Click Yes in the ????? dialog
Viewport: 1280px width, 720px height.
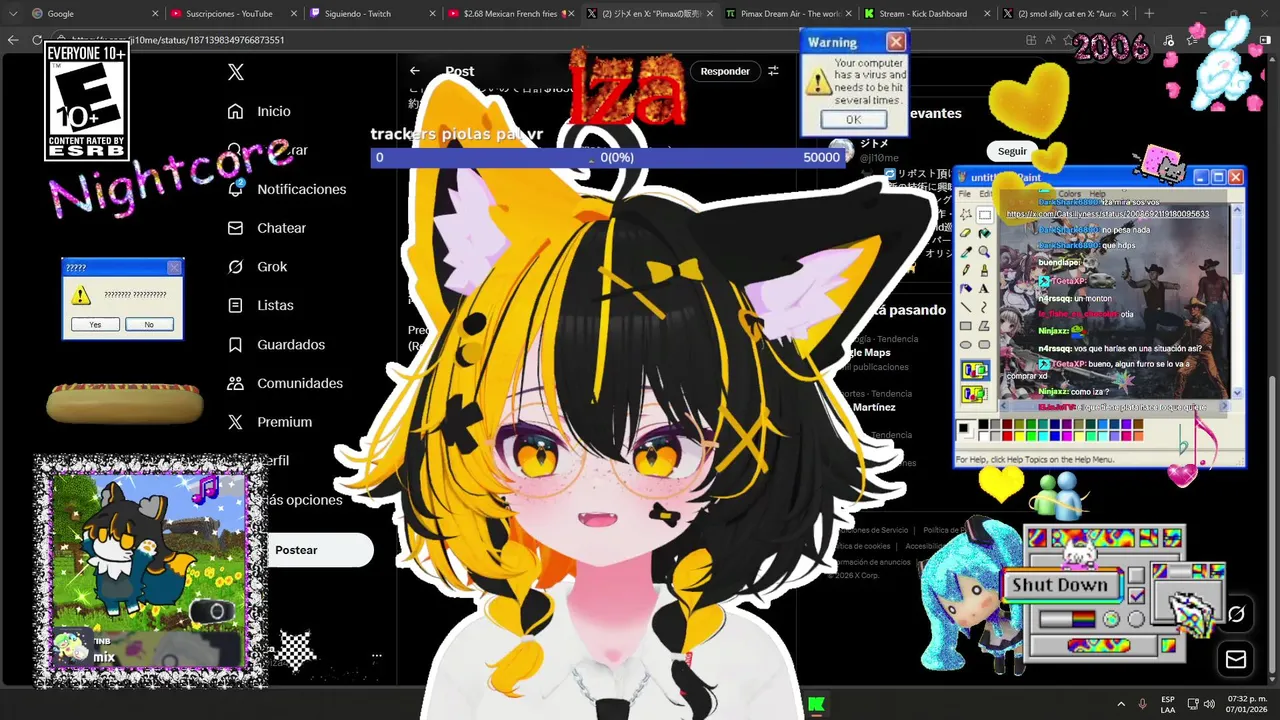click(95, 324)
